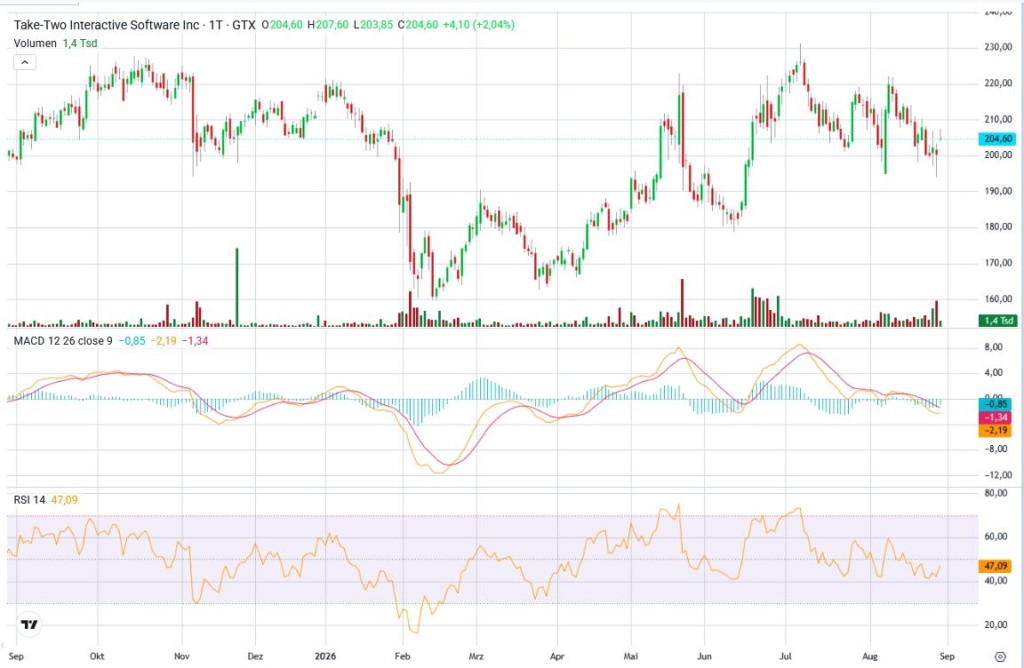This screenshot has height=668, width=1024.
Task: Click the Mrz label on the time axis
Action: pos(476,656)
